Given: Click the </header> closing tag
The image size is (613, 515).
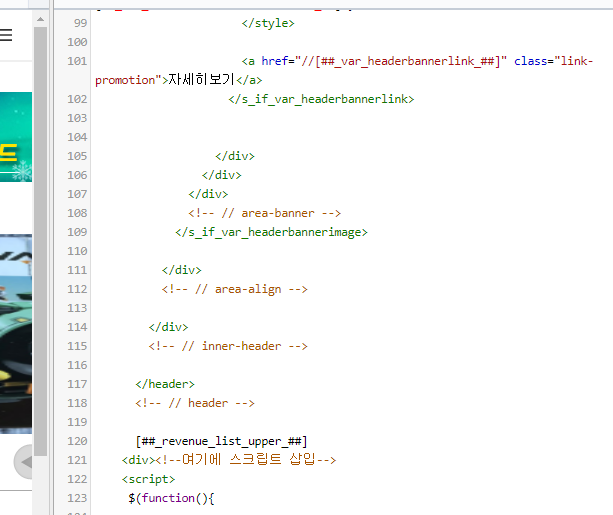Looking at the screenshot, I should [165, 384].
